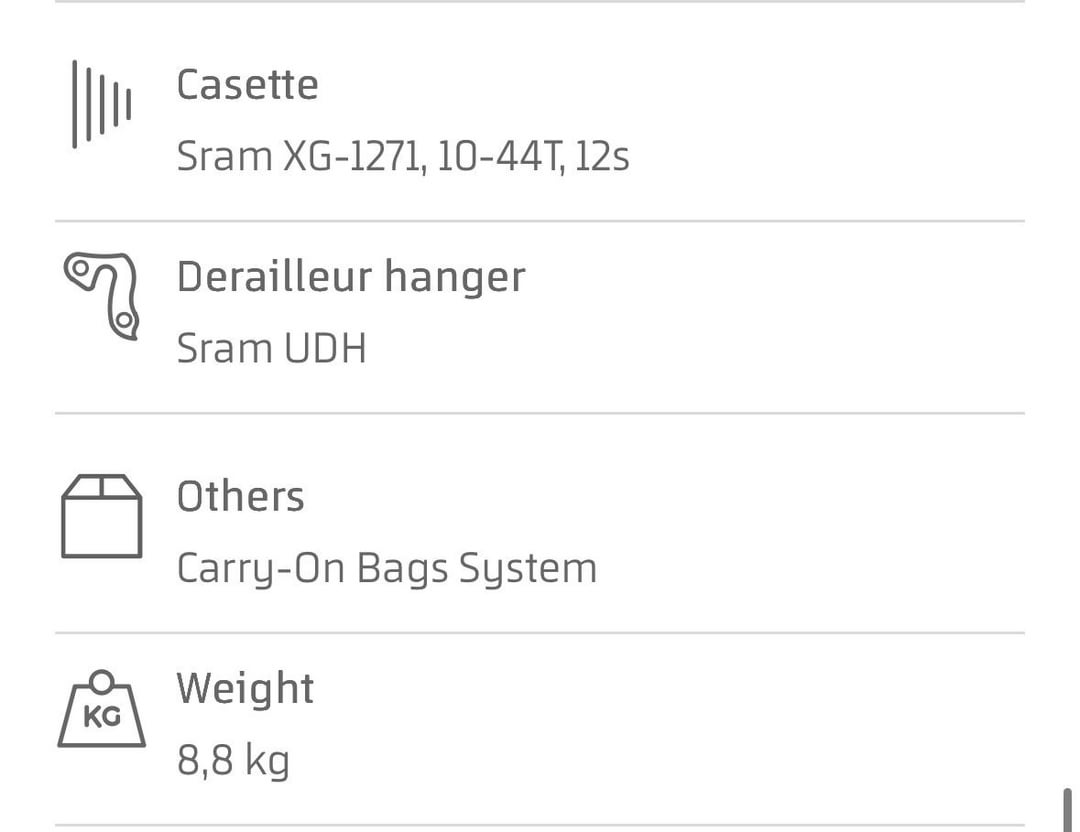This screenshot has width=1080, height=832.
Task: Click the word System in Others row
Action: click(528, 570)
